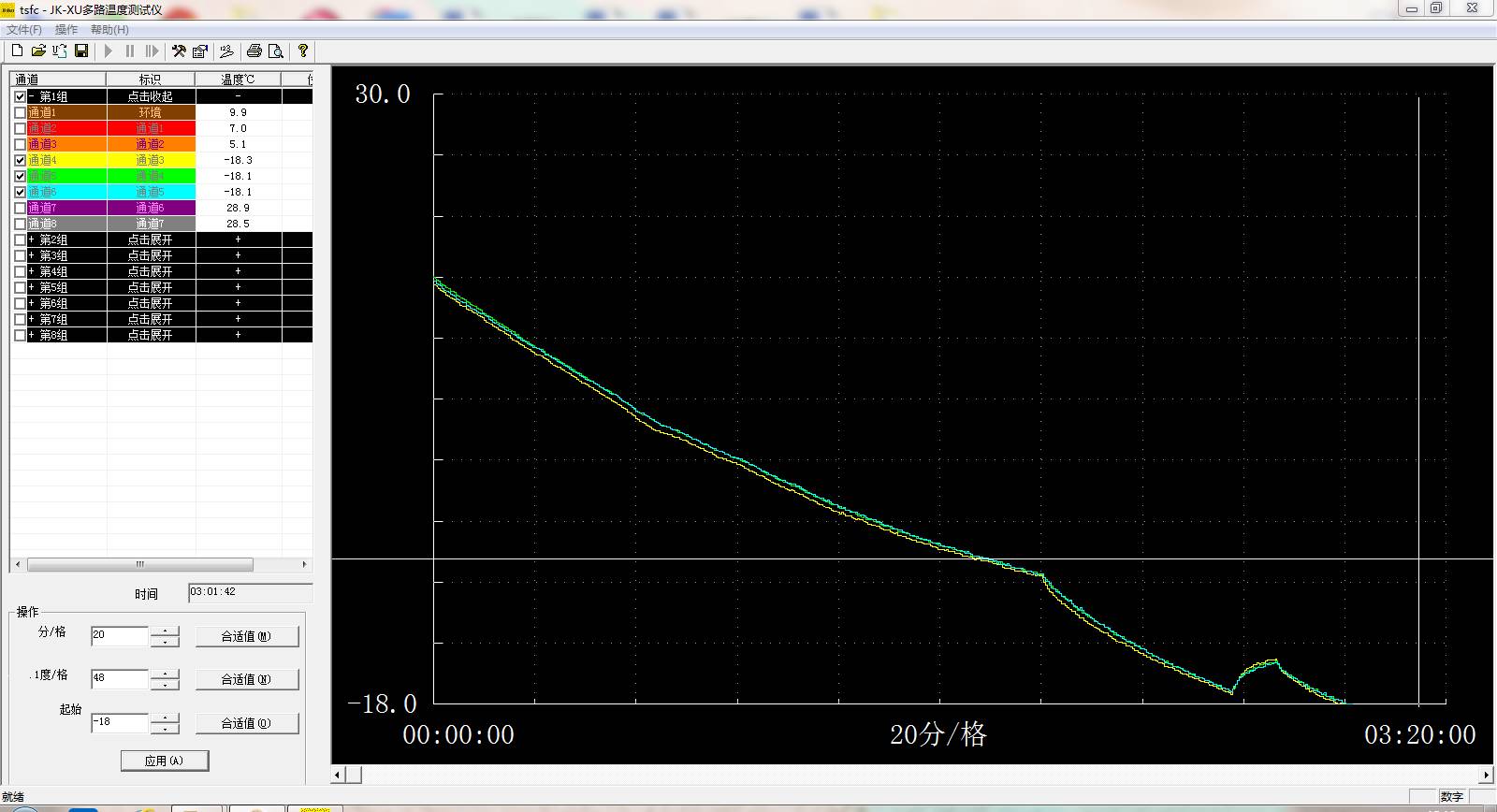Enable the red 通道2 row checkbox
This screenshot has height=812, width=1497.
tap(21, 128)
